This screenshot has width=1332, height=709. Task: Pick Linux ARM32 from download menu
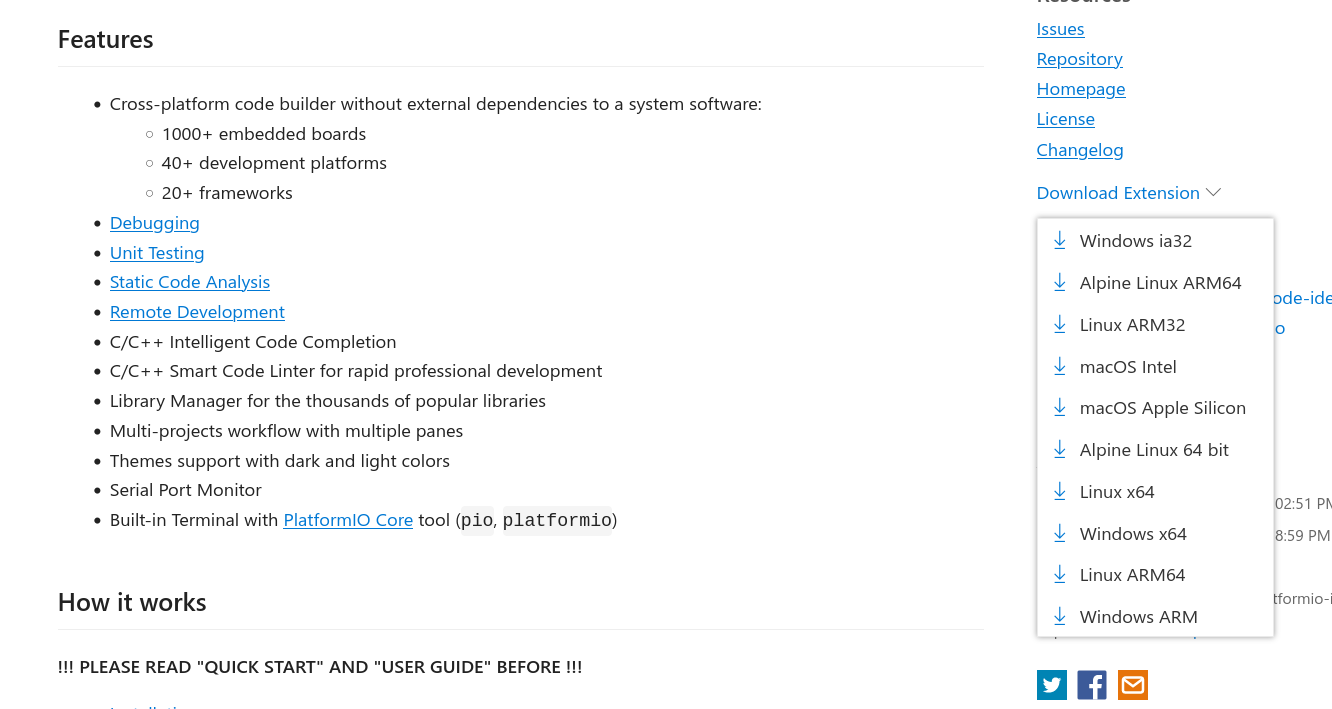(1155, 325)
